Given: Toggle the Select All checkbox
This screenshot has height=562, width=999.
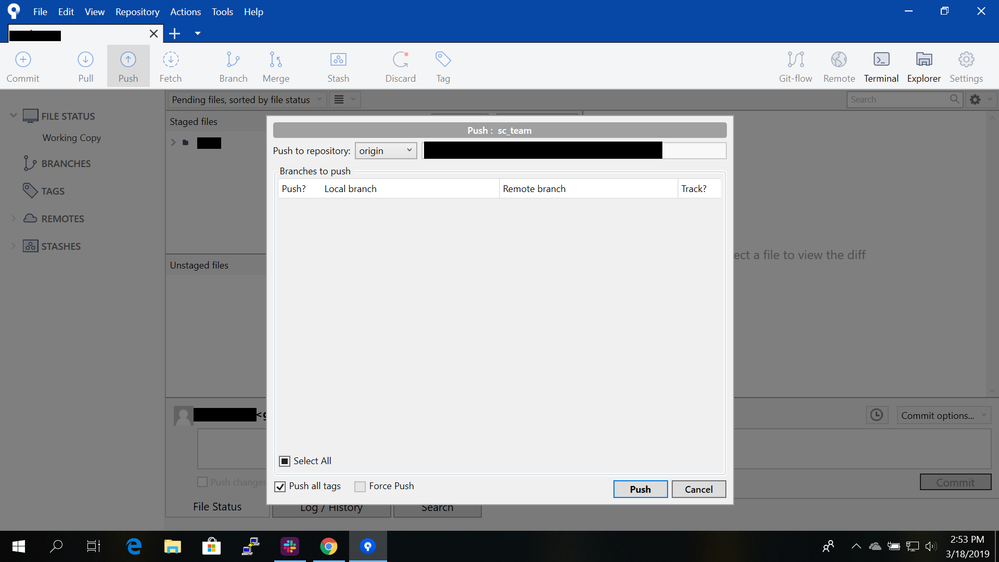Looking at the screenshot, I should tap(285, 461).
